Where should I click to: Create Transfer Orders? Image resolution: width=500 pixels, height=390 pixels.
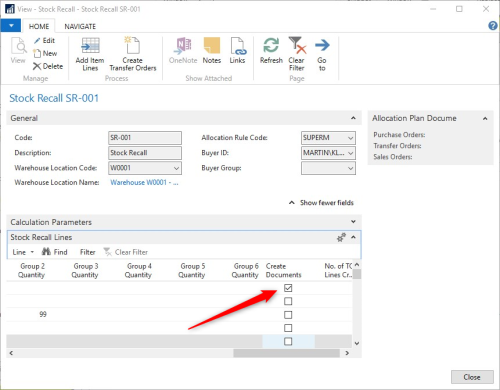tap(133, 54)
